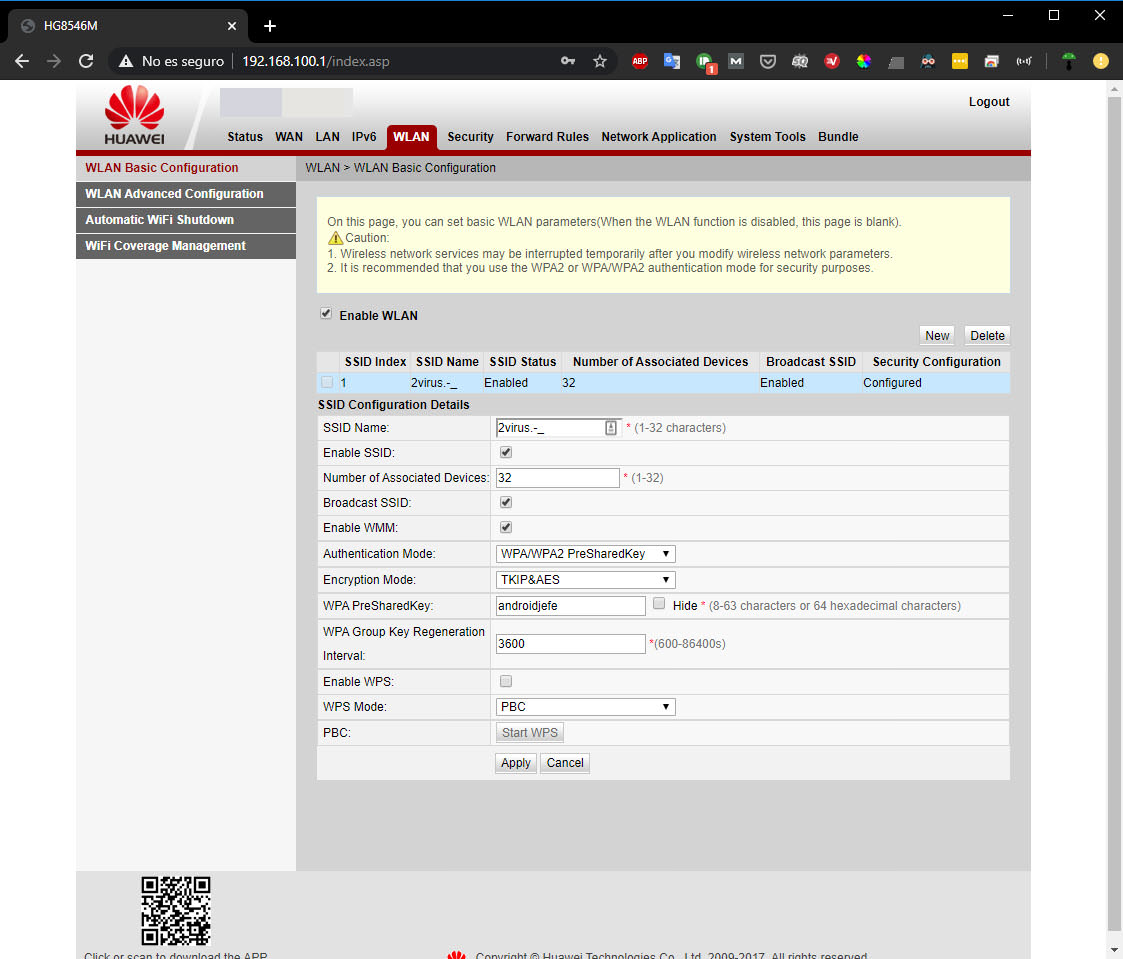Viewport: 1123px width, 959px height.
Task: Reload the router page
Action: (86, 61)
